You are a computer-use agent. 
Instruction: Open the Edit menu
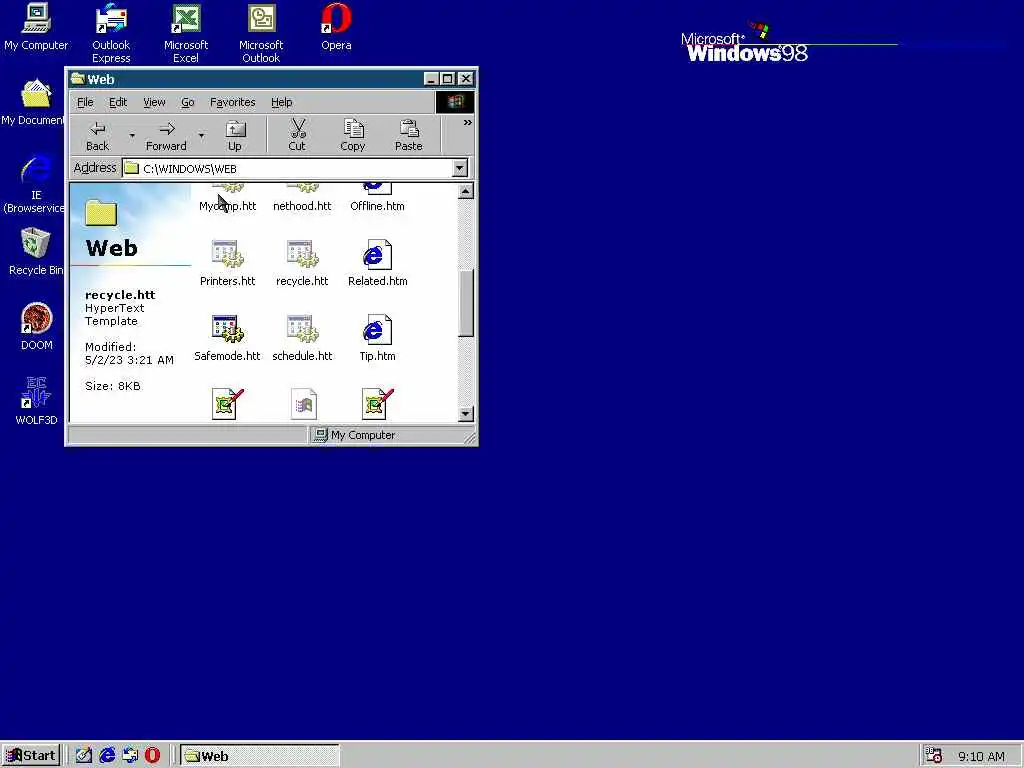118,103
